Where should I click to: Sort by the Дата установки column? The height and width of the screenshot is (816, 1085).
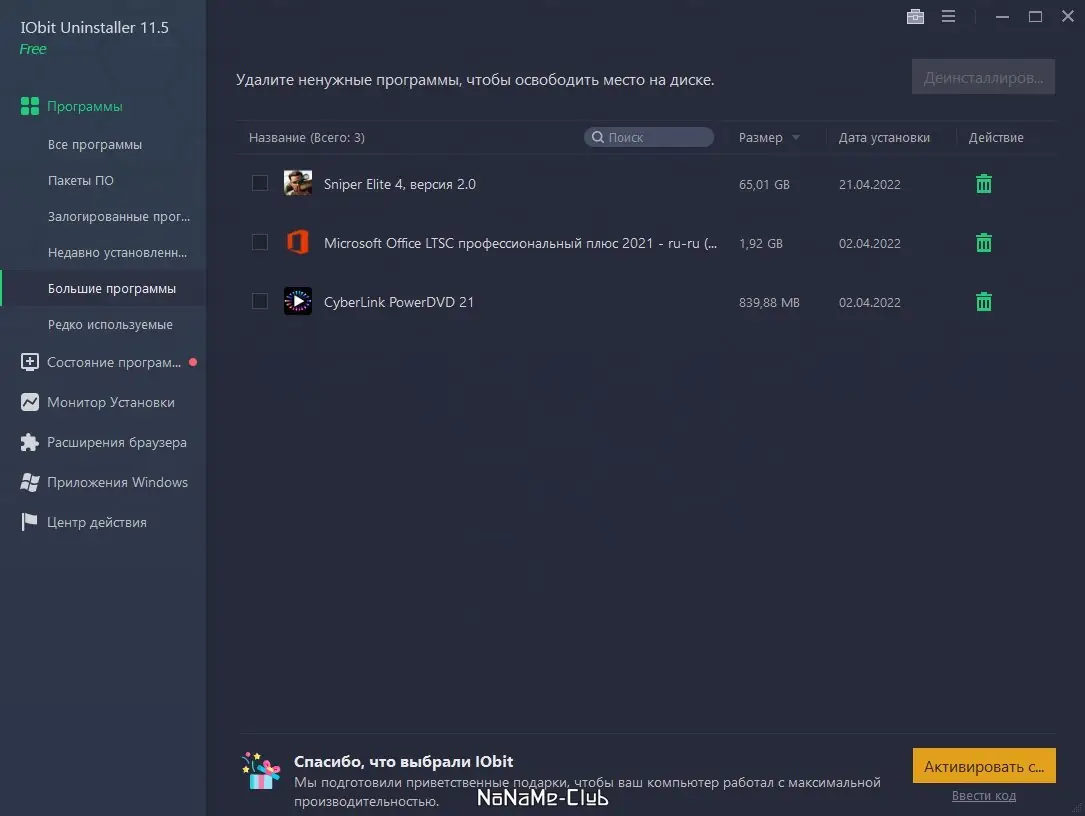884,138
